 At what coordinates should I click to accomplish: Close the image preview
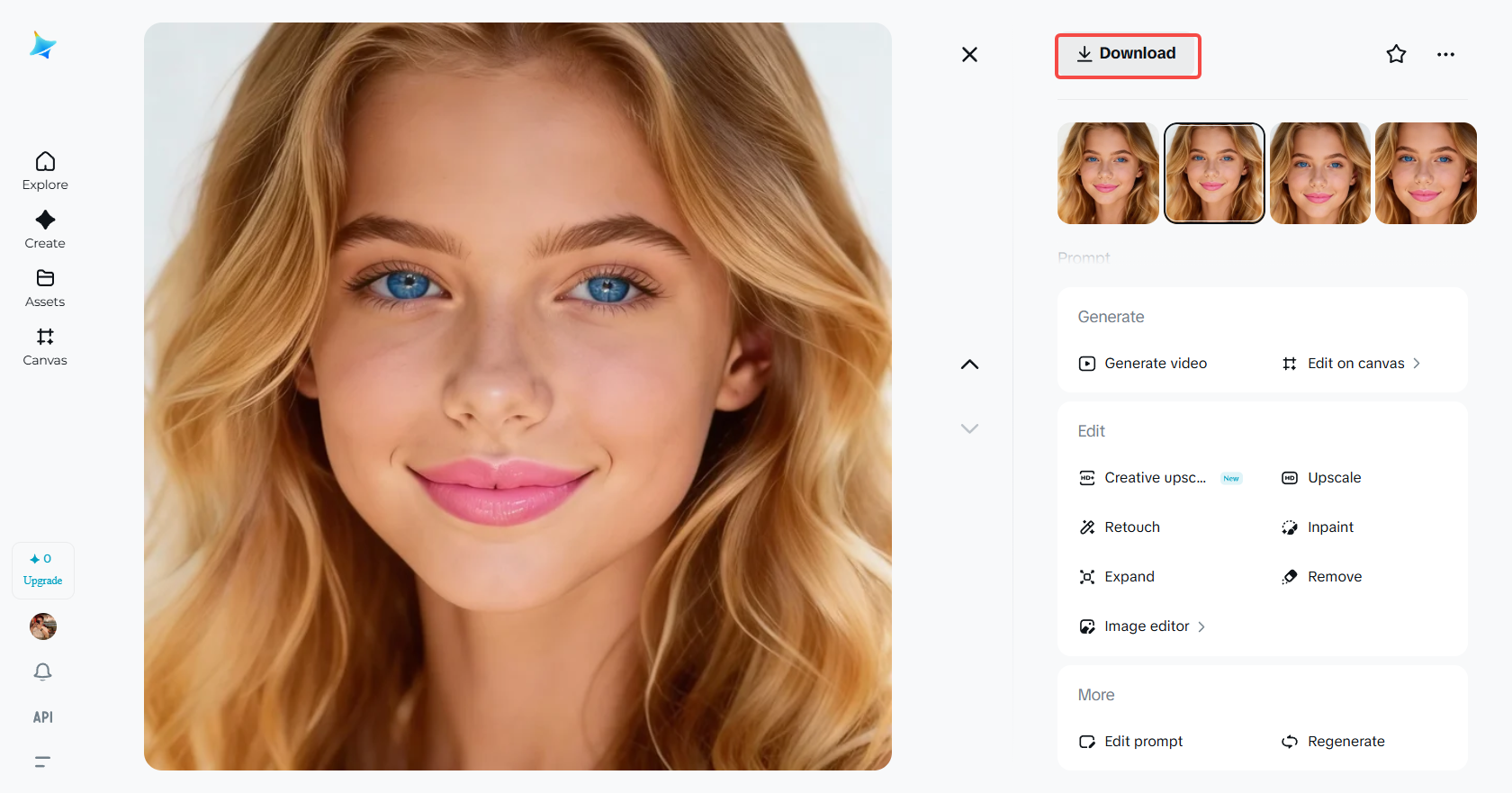[969, 55]
